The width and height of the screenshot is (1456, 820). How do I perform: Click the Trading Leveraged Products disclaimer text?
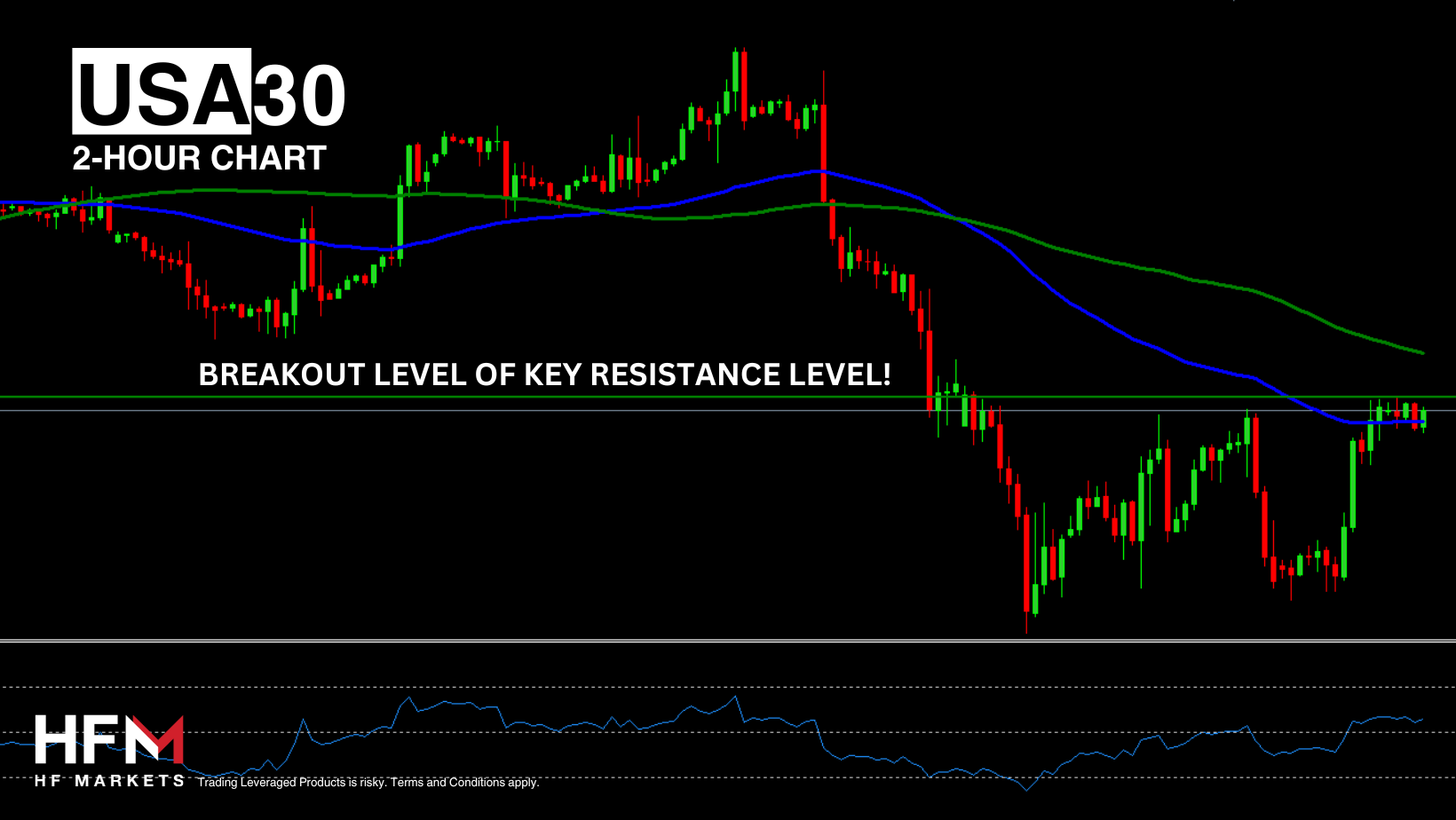coord(368,783)
